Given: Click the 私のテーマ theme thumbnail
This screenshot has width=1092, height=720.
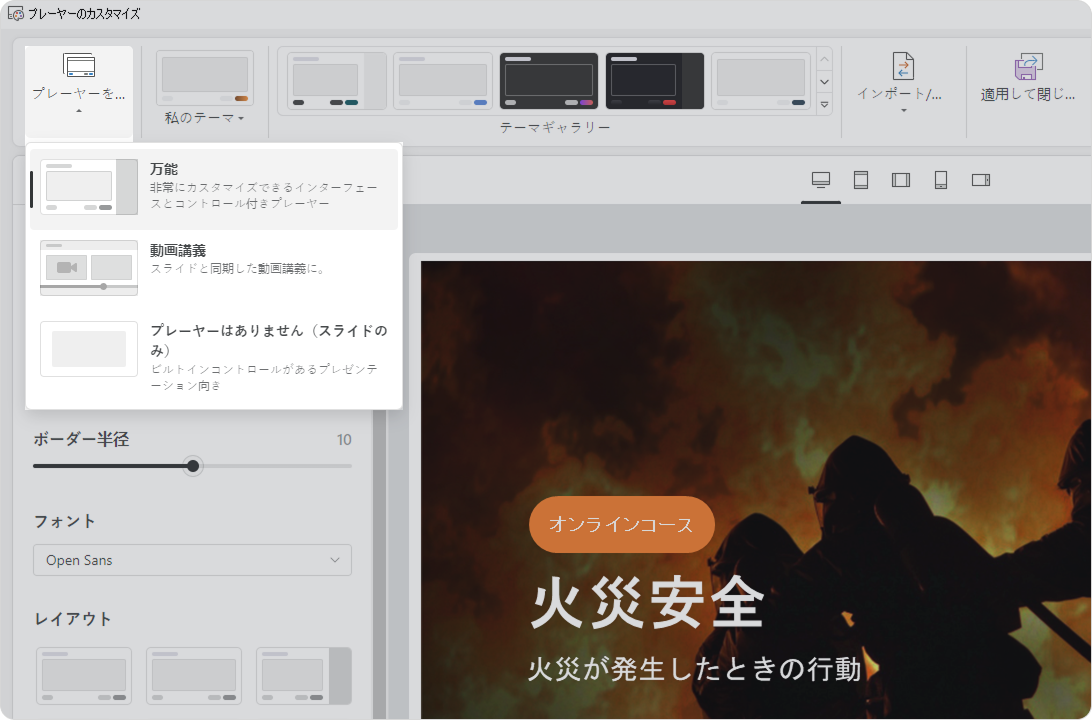Looking at the screenshot, I should click(x=205, y=78).
